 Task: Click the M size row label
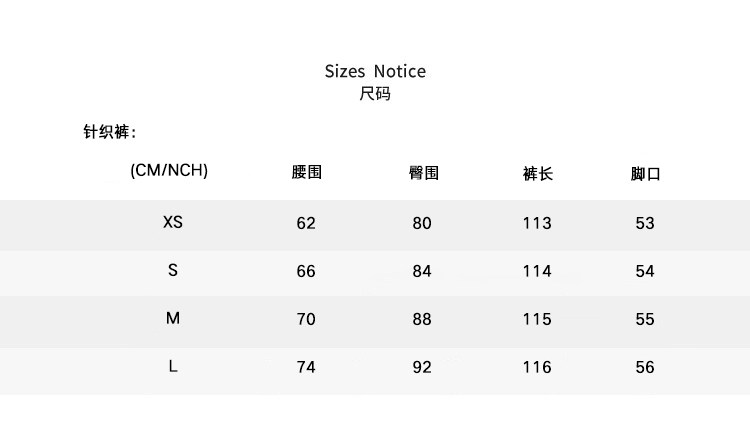[x=173, y=318]
